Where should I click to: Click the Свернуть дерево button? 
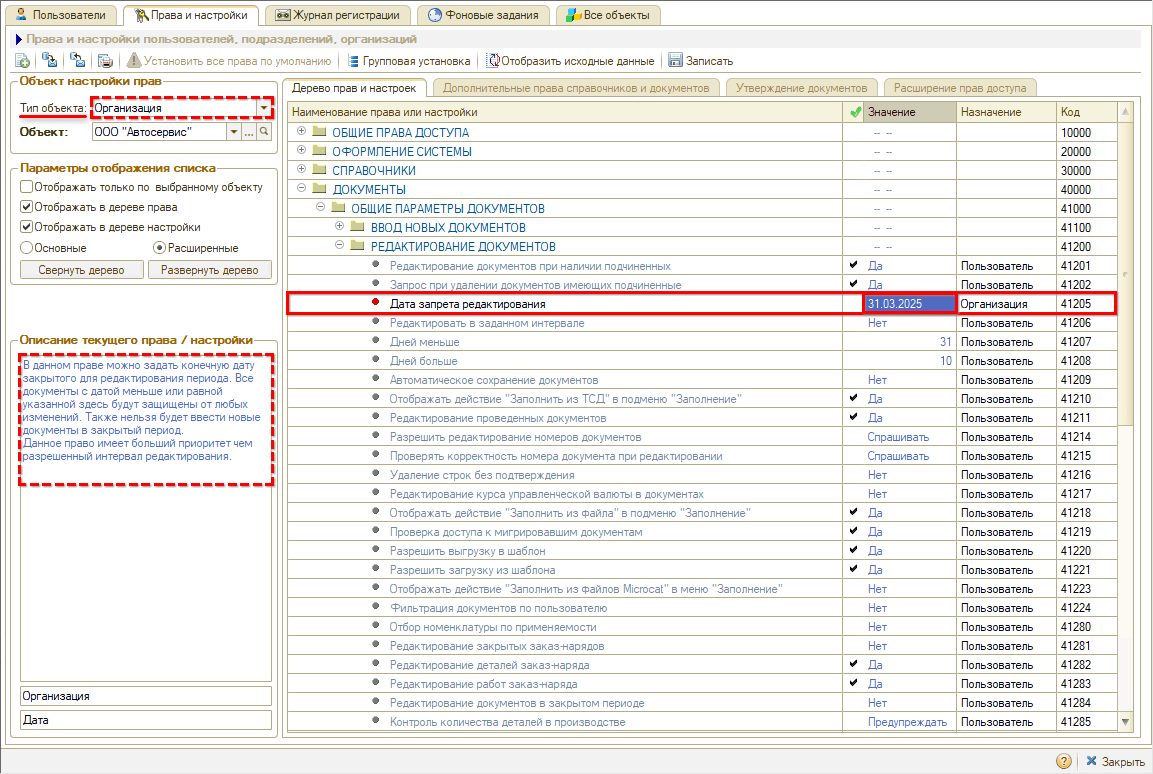point(82,270)
